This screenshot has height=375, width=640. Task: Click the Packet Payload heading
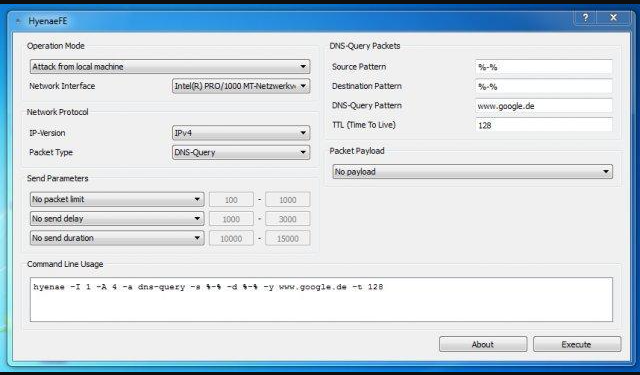357,151
